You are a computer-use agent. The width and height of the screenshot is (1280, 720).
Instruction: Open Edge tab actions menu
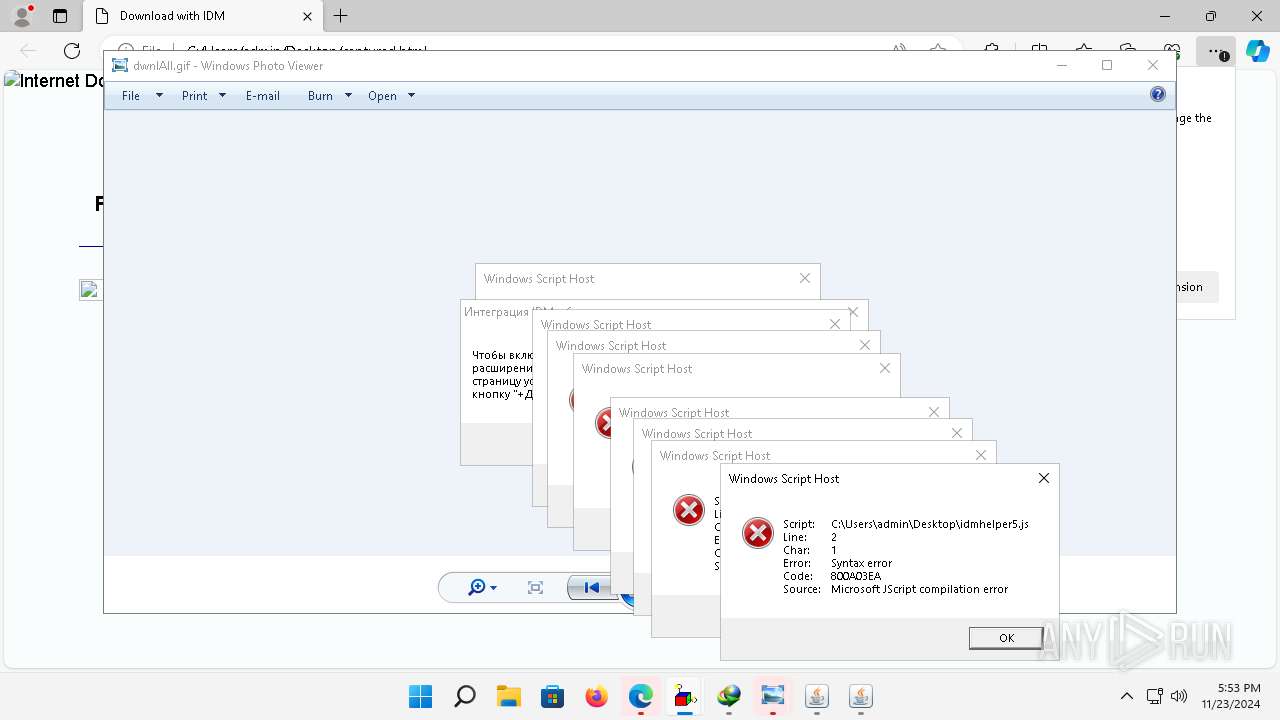click(60, 16)
